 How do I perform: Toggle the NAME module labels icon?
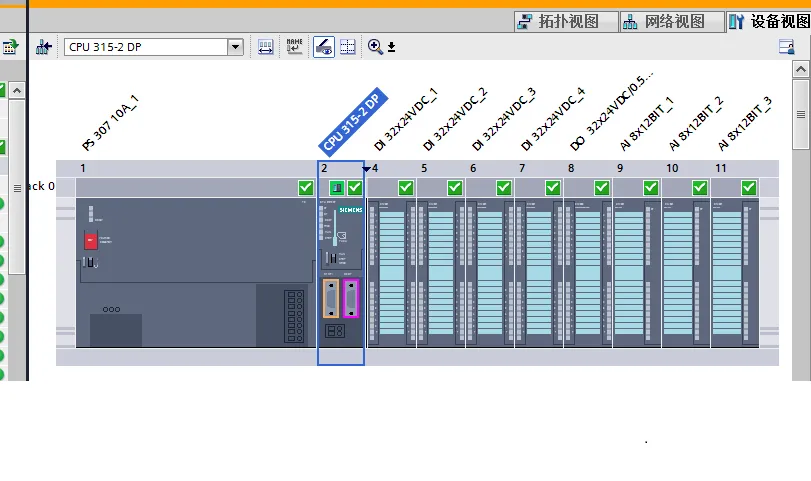click(x=294, y=47)
